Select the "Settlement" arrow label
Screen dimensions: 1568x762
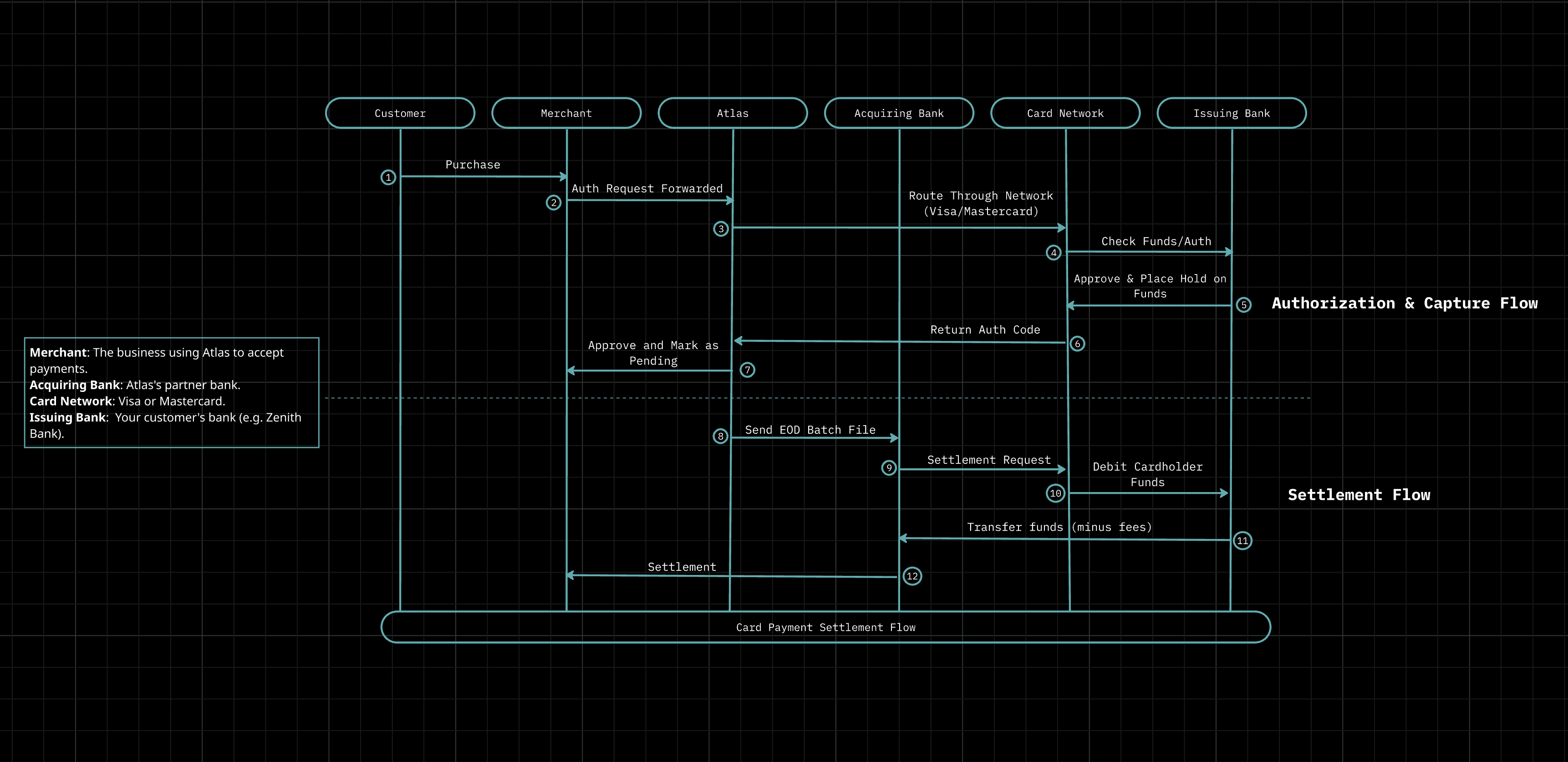(x=682, y=567)
